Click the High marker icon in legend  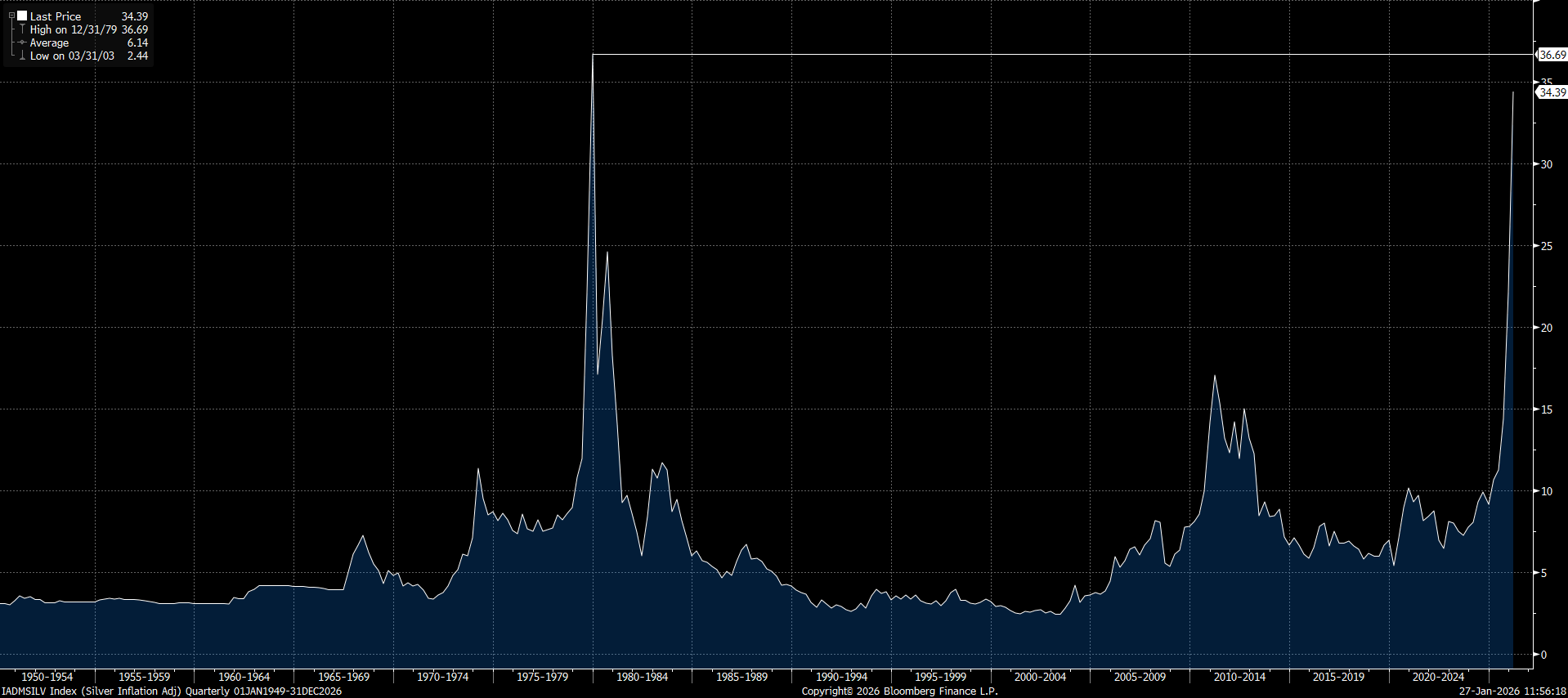[x=22, y=29]
